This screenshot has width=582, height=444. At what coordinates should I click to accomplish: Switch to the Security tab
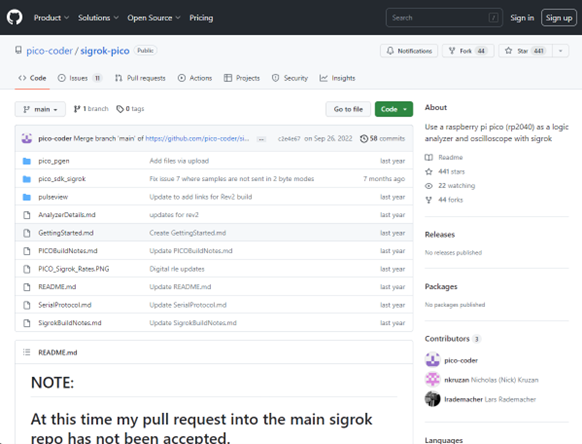coord(290,78)
